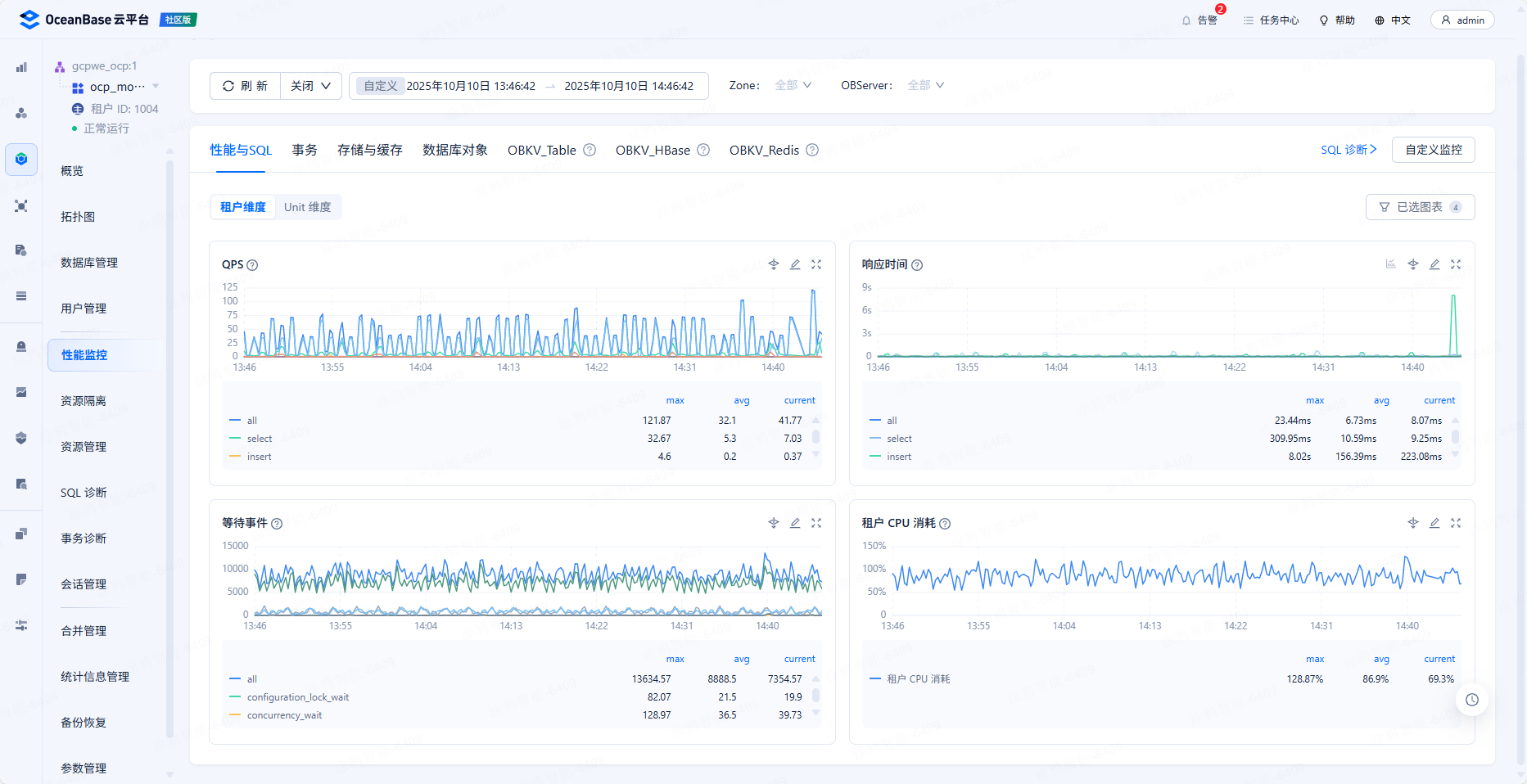Open the OBServer filter dropdown

[925, 85]
